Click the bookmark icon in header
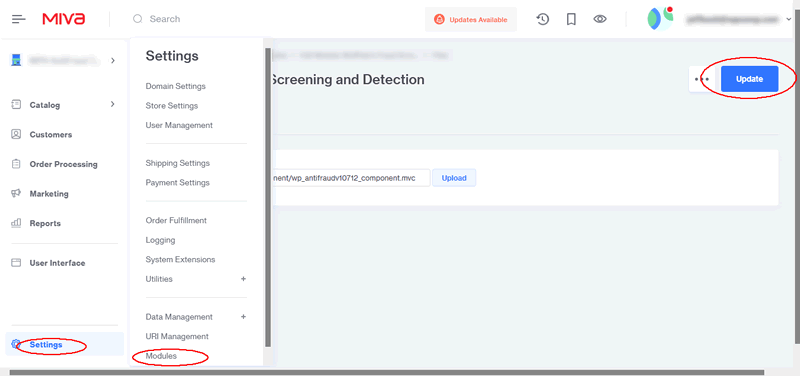Image resolution: width=800 pixels, height=376 pixels. click(571, 19)
